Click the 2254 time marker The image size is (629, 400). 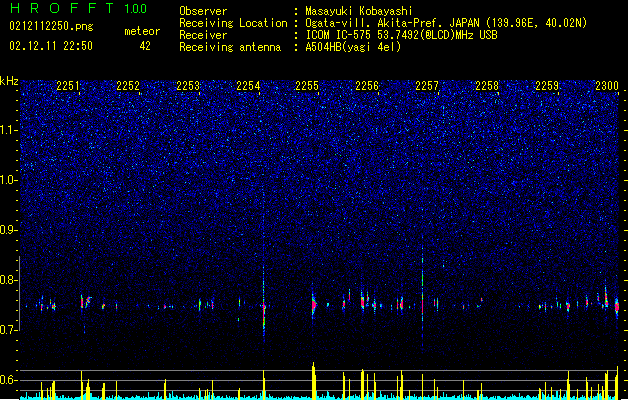pyautogui.click(x=248, y=86)
